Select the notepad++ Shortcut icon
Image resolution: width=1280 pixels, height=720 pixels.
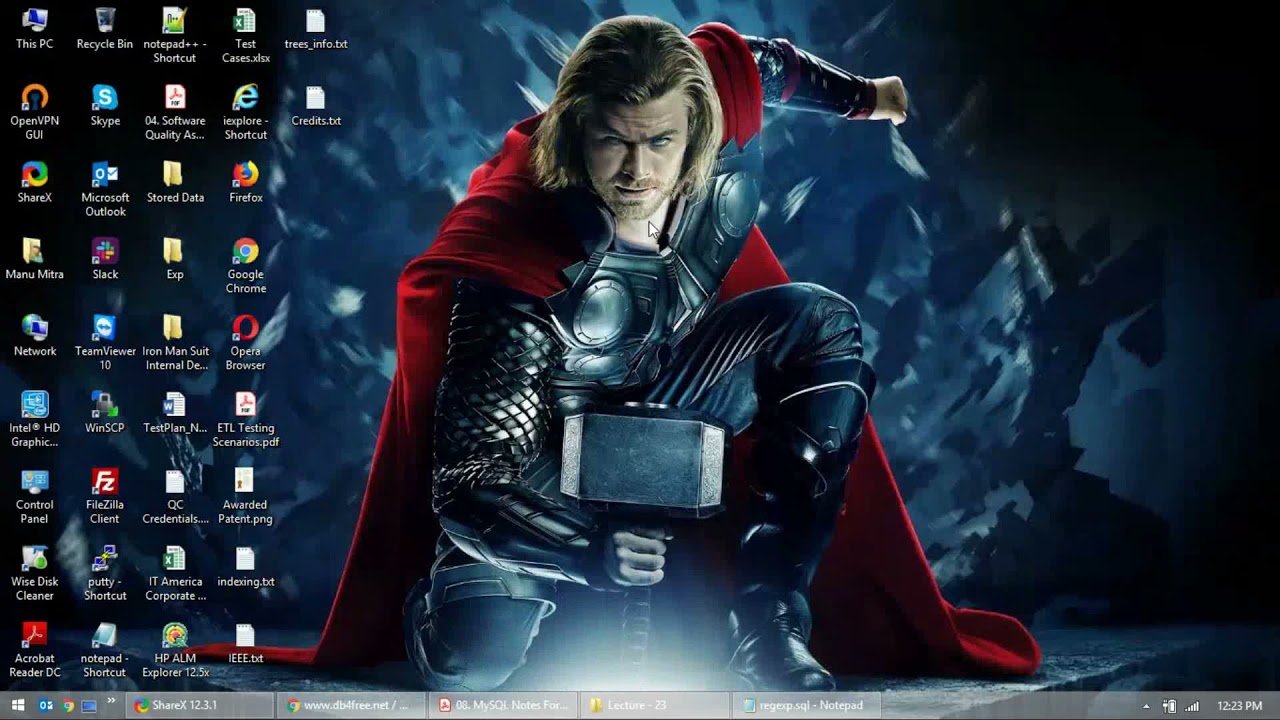(175, 35)
